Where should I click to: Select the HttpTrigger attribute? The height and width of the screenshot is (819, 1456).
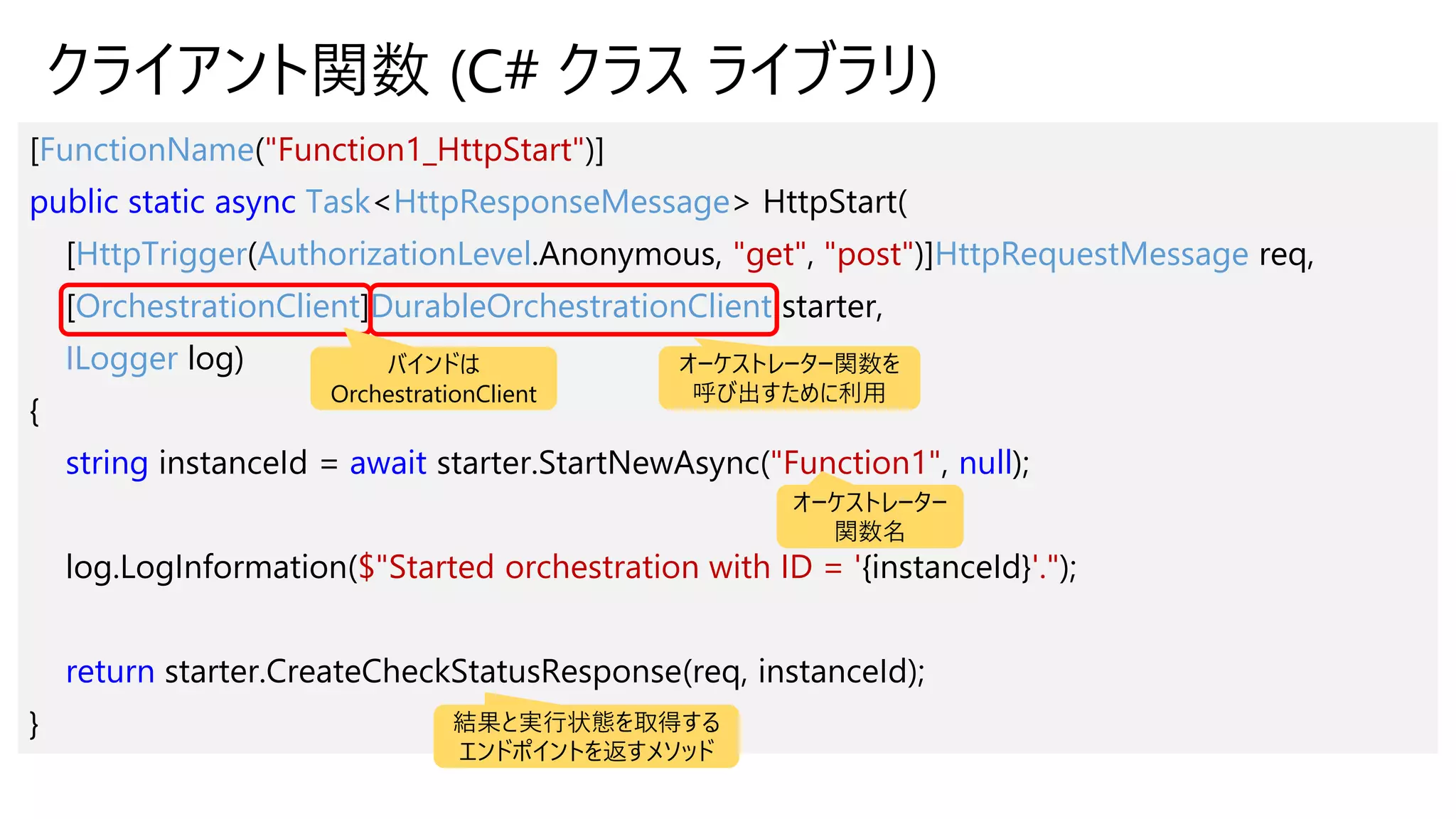(161, 255)
